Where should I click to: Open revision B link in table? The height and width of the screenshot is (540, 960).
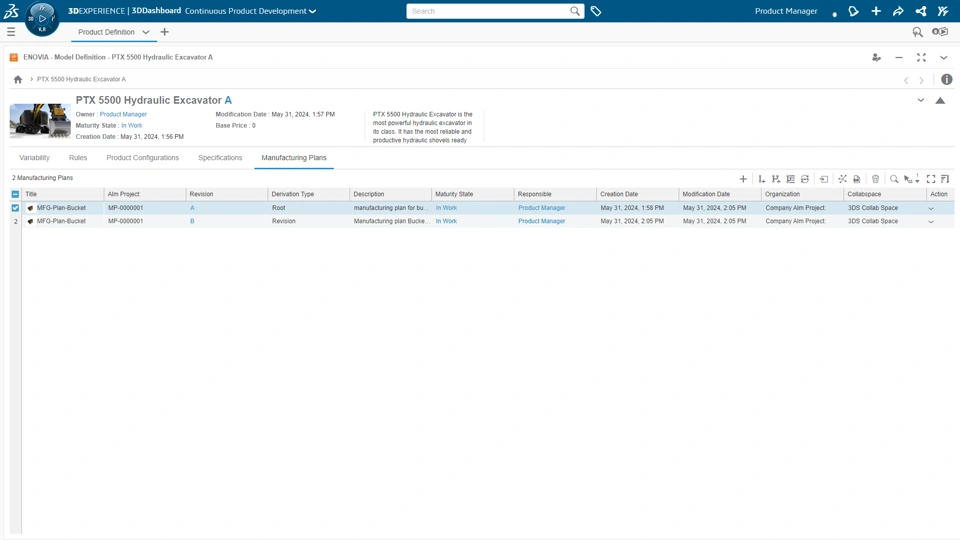192,221
